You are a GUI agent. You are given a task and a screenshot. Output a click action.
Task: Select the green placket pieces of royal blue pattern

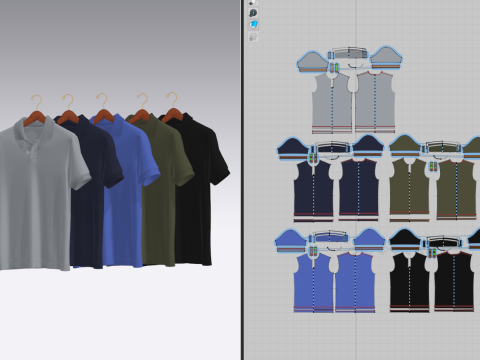click(313, 252)
